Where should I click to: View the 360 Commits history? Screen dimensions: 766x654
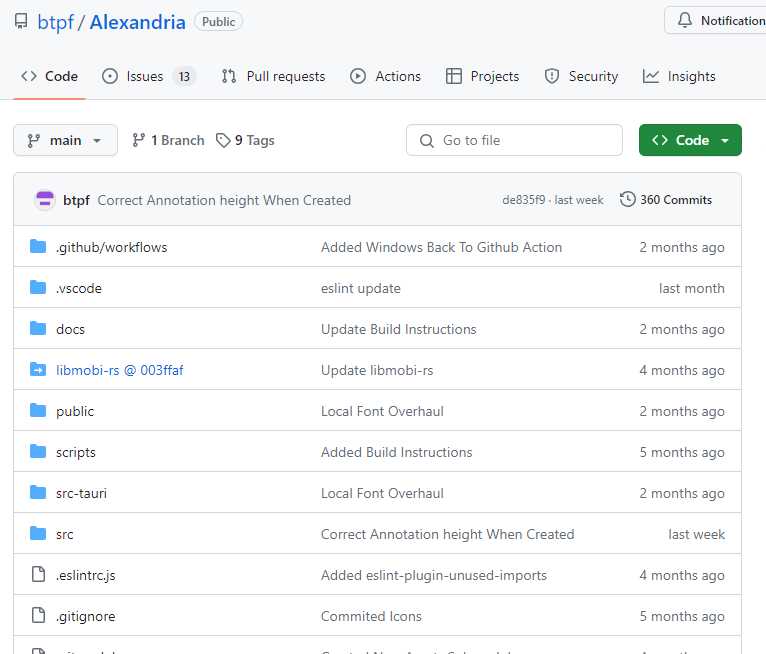[x=666, y=200]
